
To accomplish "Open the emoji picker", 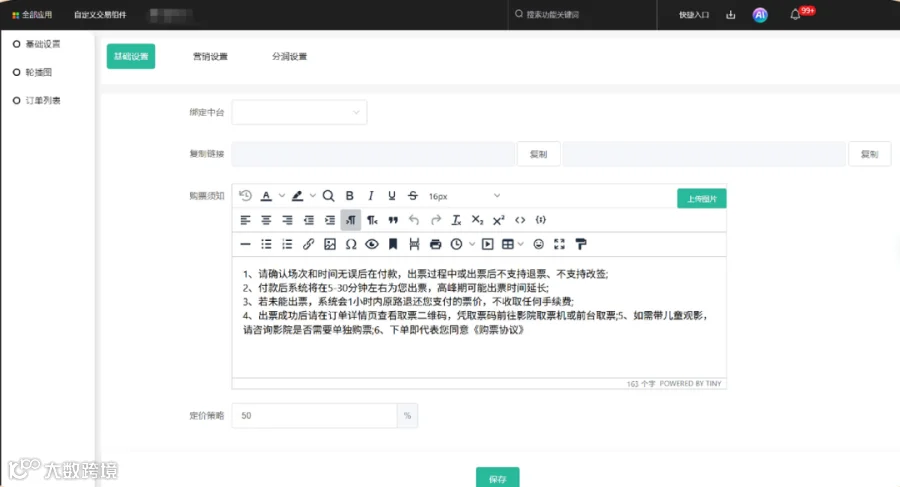I will (x=538, y=244).
